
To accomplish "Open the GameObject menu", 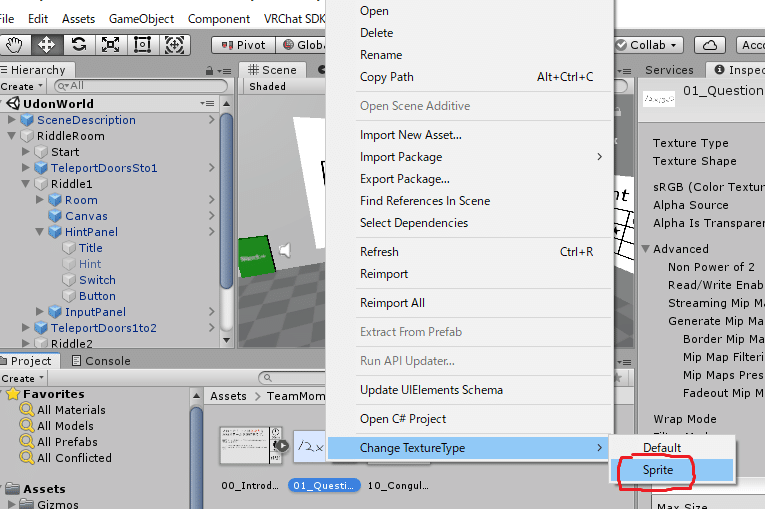I will coord(141,19).
